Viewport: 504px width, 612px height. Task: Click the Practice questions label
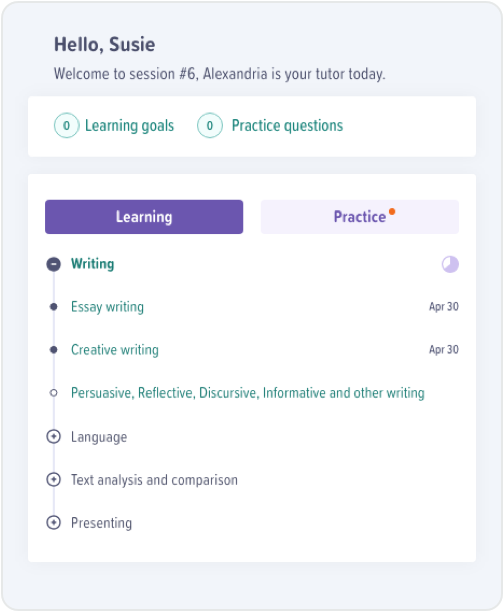click(287, 126)
